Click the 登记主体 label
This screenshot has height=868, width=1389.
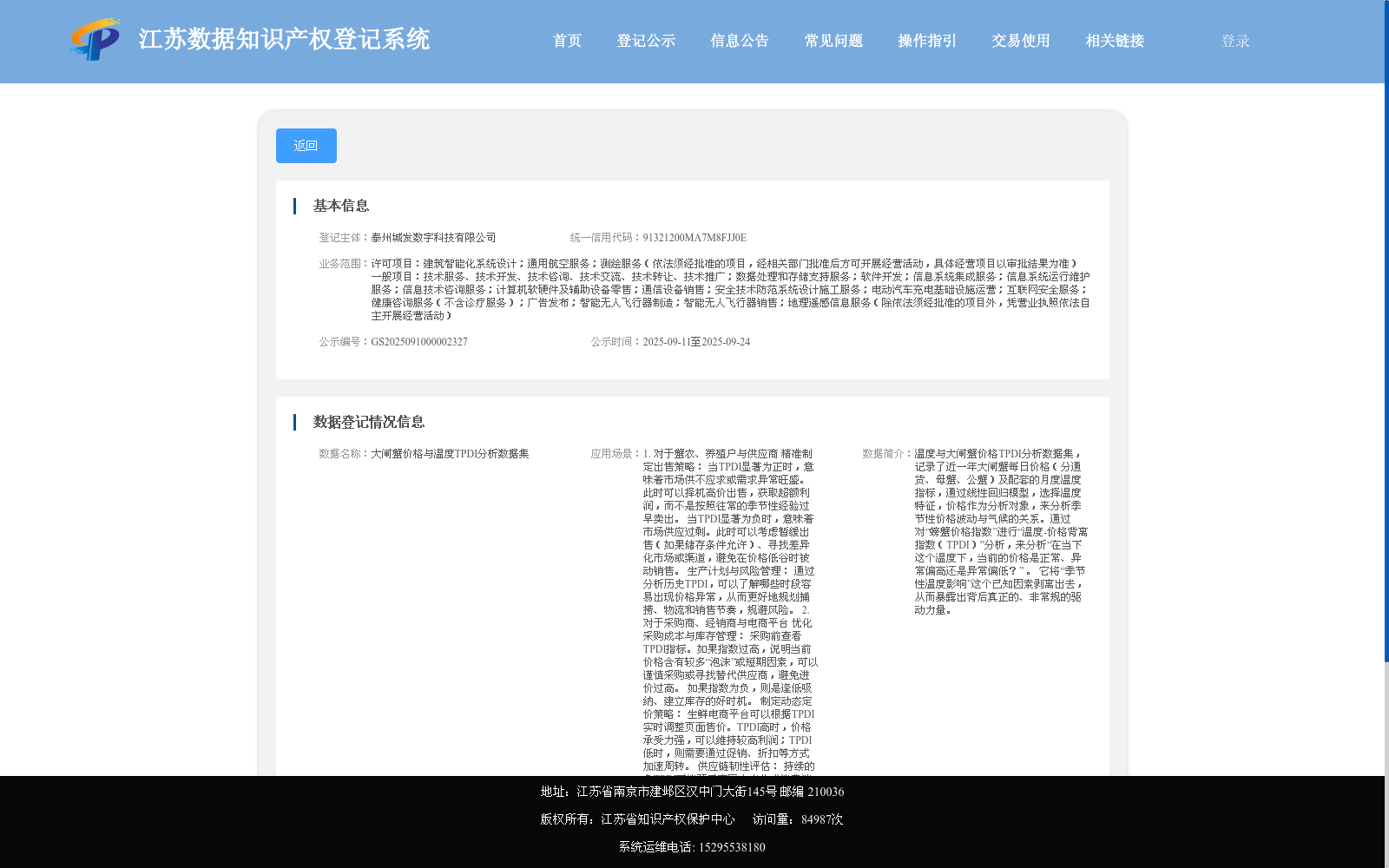pyautogui.click(x=345, y=238)
